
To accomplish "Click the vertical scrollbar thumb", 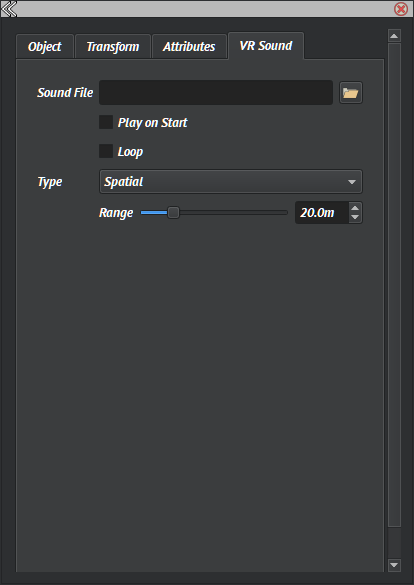I will 394,285.
